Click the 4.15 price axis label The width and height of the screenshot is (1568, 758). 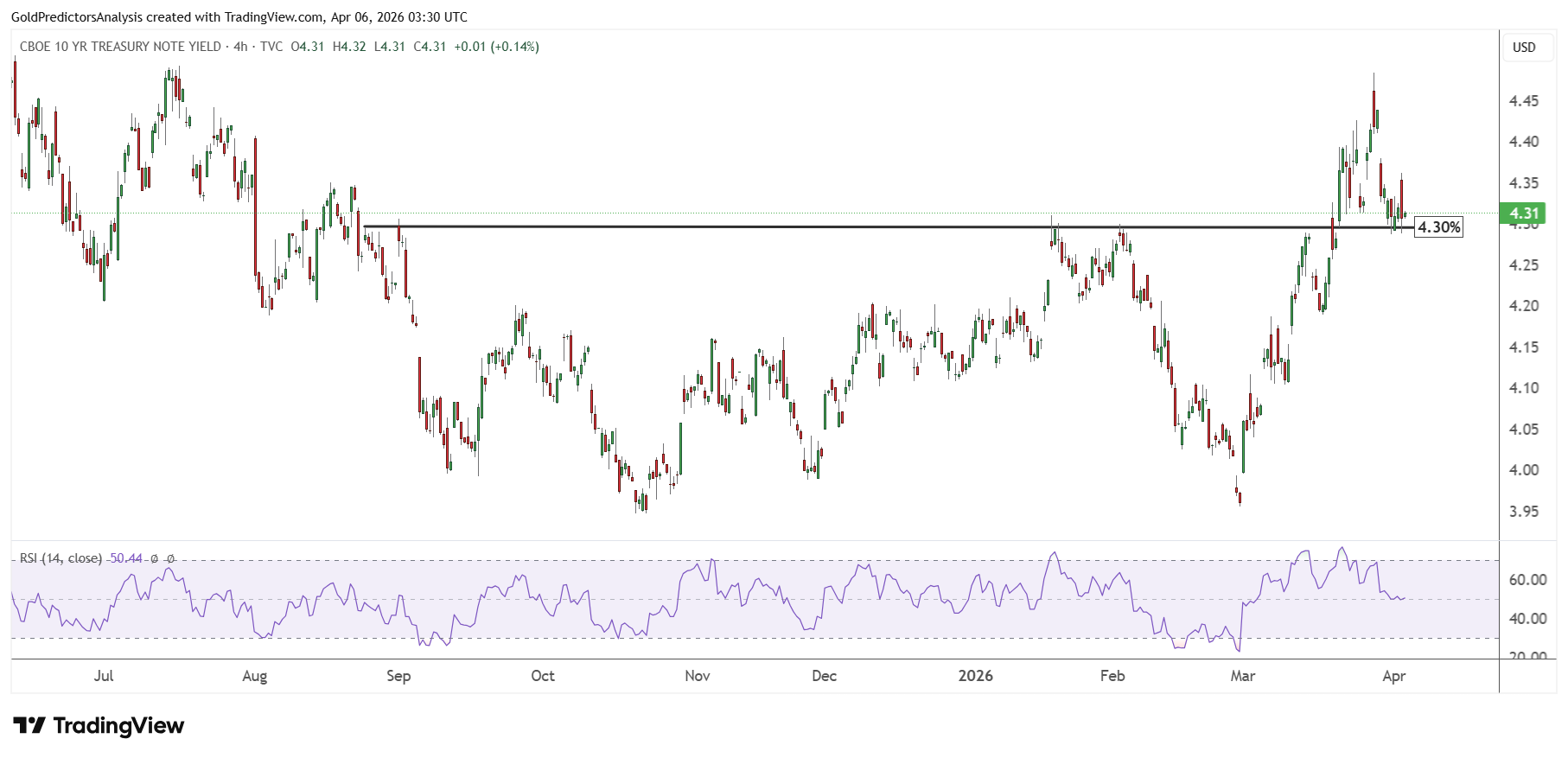(1523, 347)
